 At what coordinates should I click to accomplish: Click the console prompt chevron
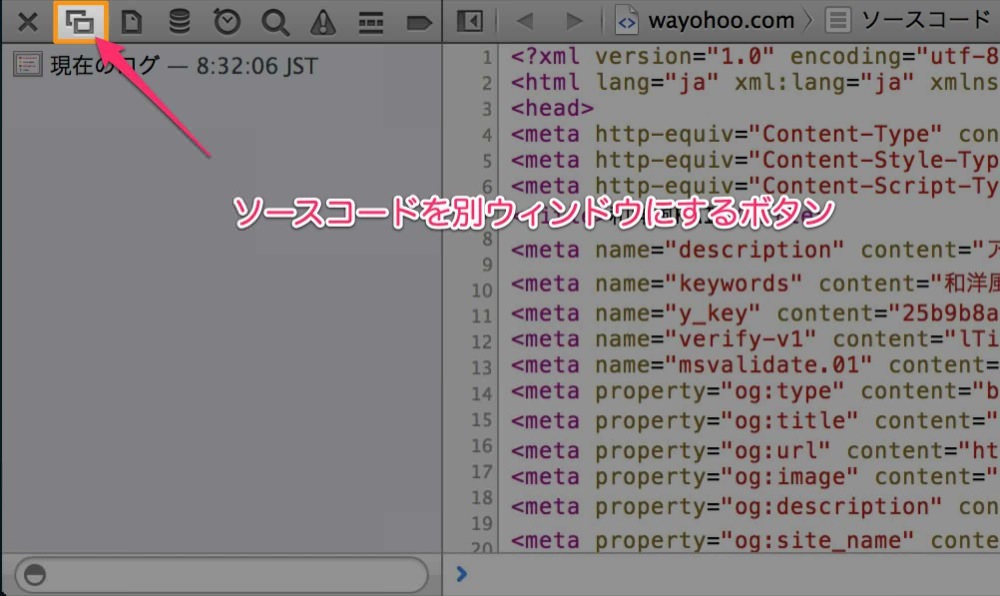[x=462, y=574]
